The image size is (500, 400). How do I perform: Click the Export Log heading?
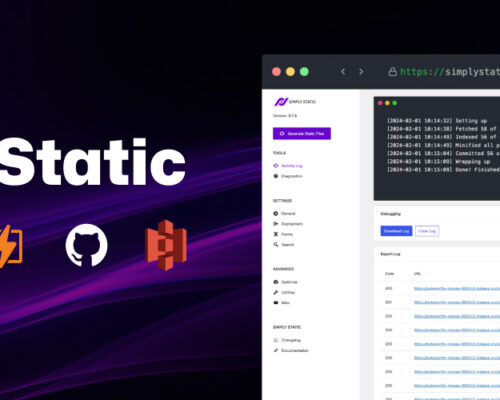point(390,254)
